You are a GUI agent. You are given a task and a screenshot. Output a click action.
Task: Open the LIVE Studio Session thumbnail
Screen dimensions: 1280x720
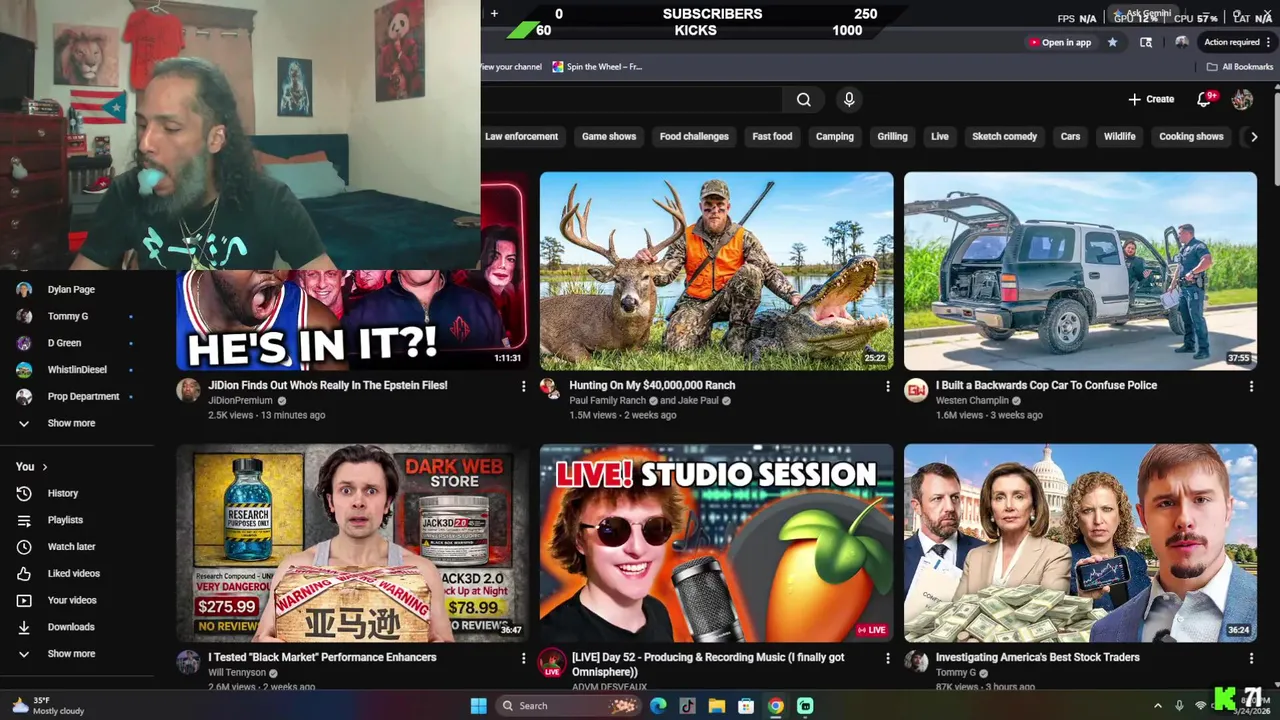(x=716, y=543)
